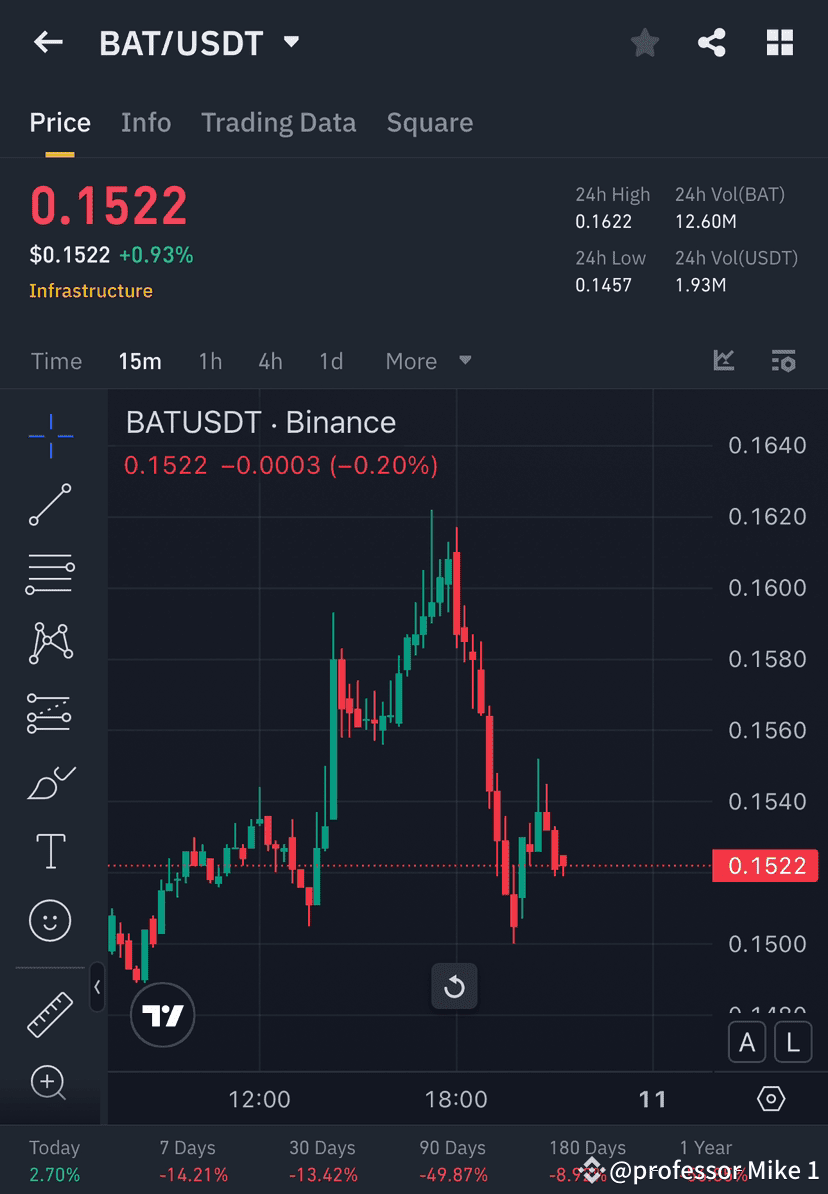Open the More timeframes dropdown
Viewport: 828px width, 1194px height.
(427, 361)
